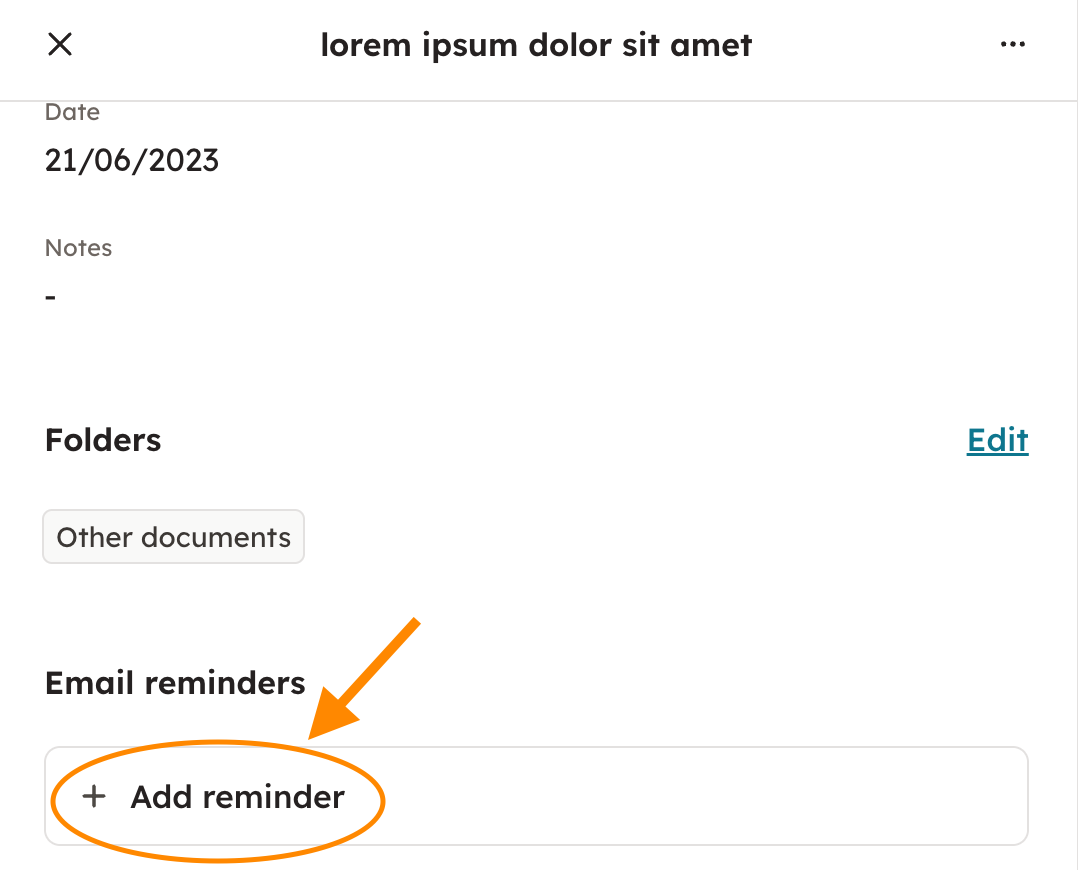
Task: Close the document details panel
Action: (x=60, y=45)
